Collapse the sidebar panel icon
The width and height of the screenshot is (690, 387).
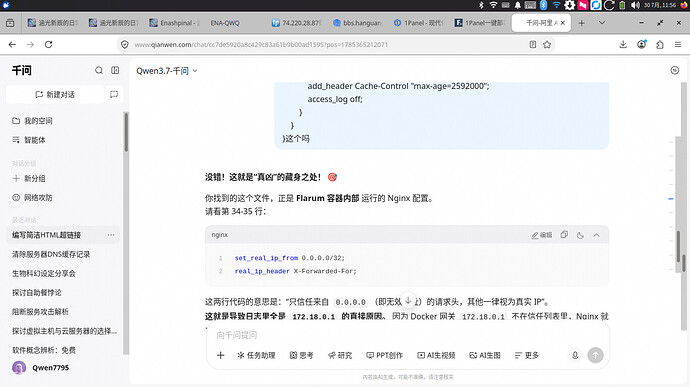[x=115, y=70]
